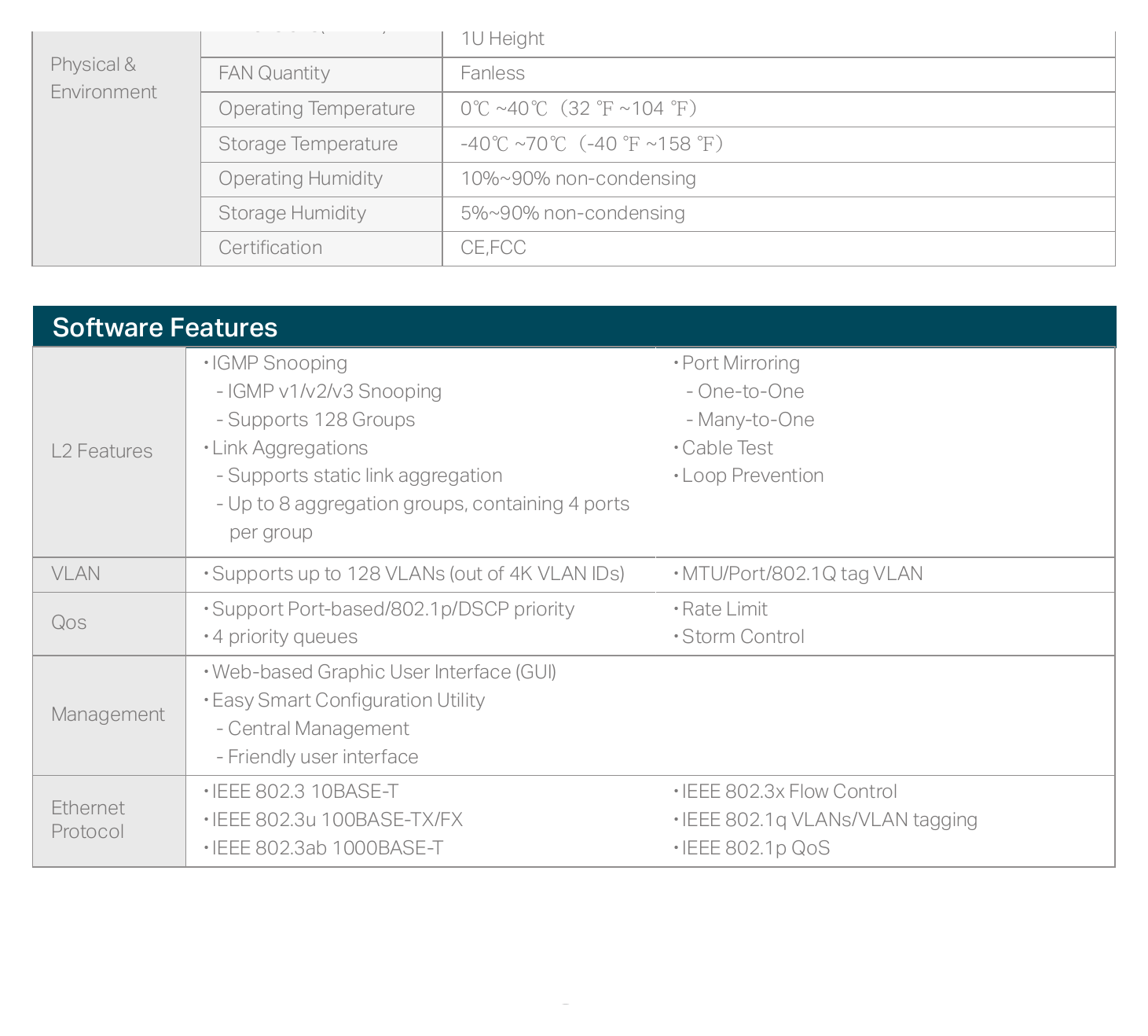Click the Port Mirroring entry
Screen dimensions: 1148x1036
click(x=741, y=363)
